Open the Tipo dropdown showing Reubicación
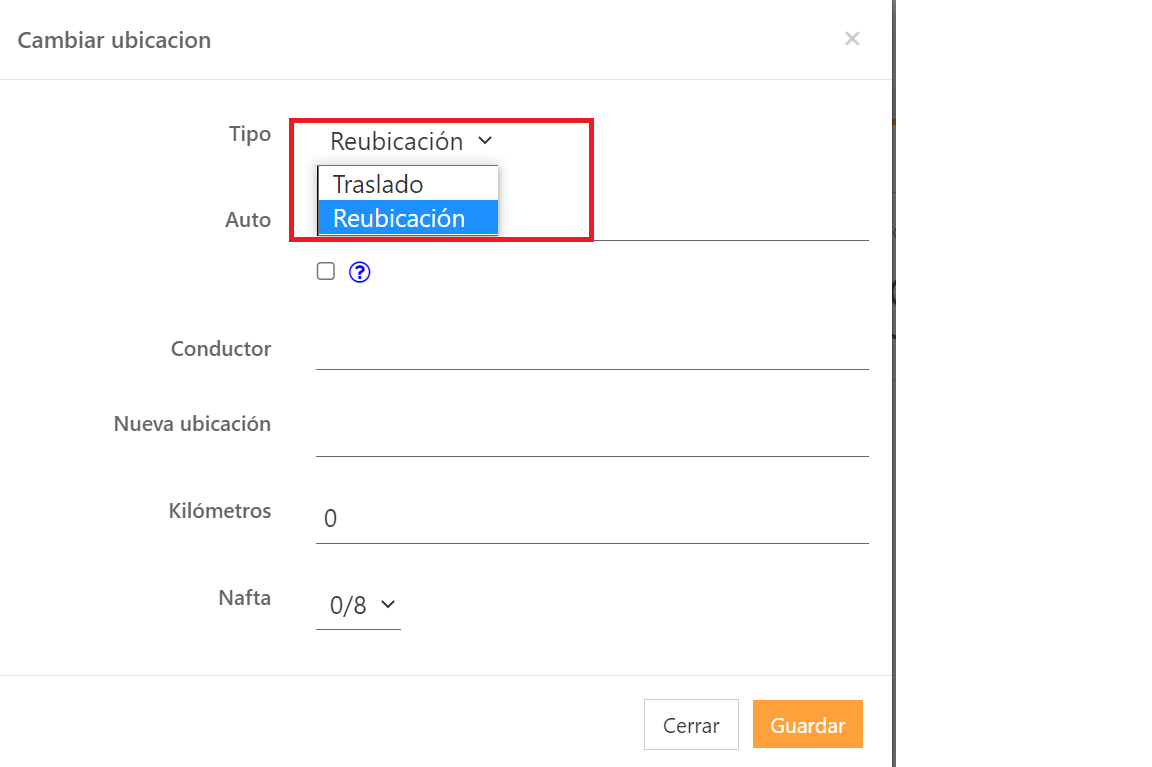1152x767 pixels. point(410,142)
